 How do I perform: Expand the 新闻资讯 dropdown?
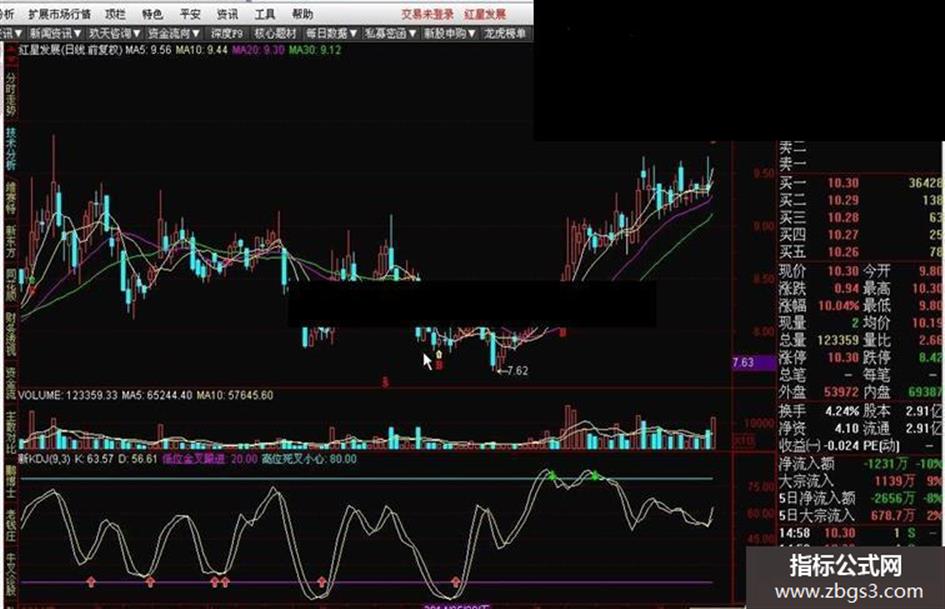55,33
